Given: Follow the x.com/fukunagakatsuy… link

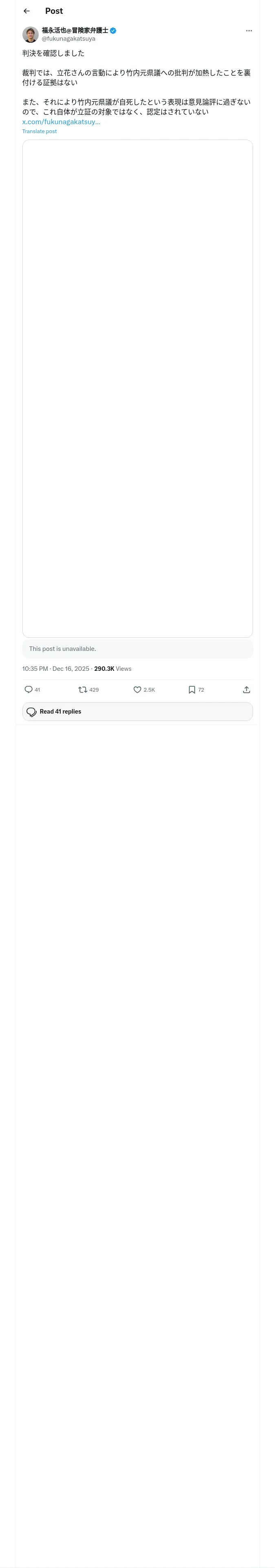Looking at the screenshot, I should click(61, 122).
